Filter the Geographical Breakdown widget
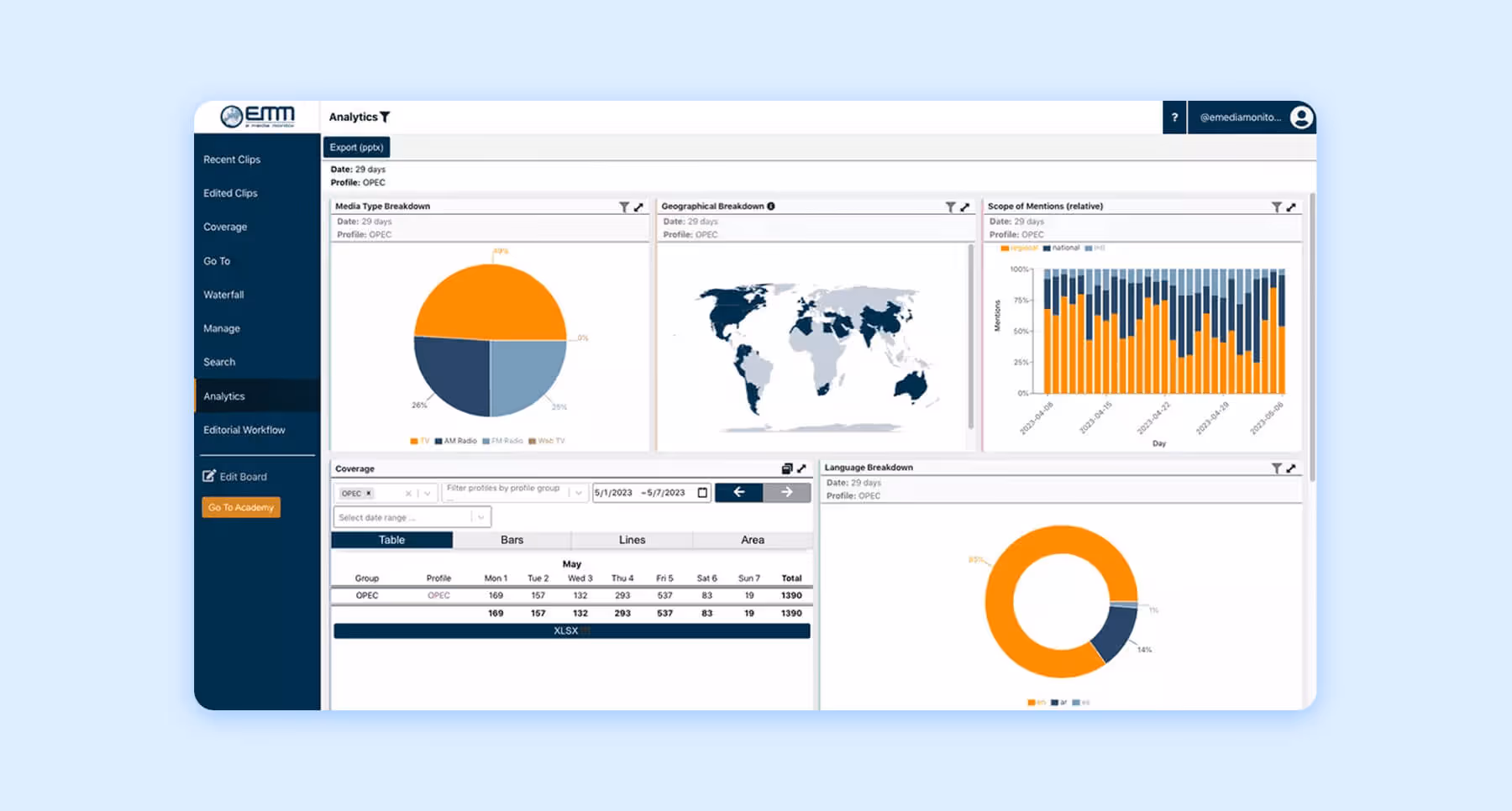 tap(950, 207)
